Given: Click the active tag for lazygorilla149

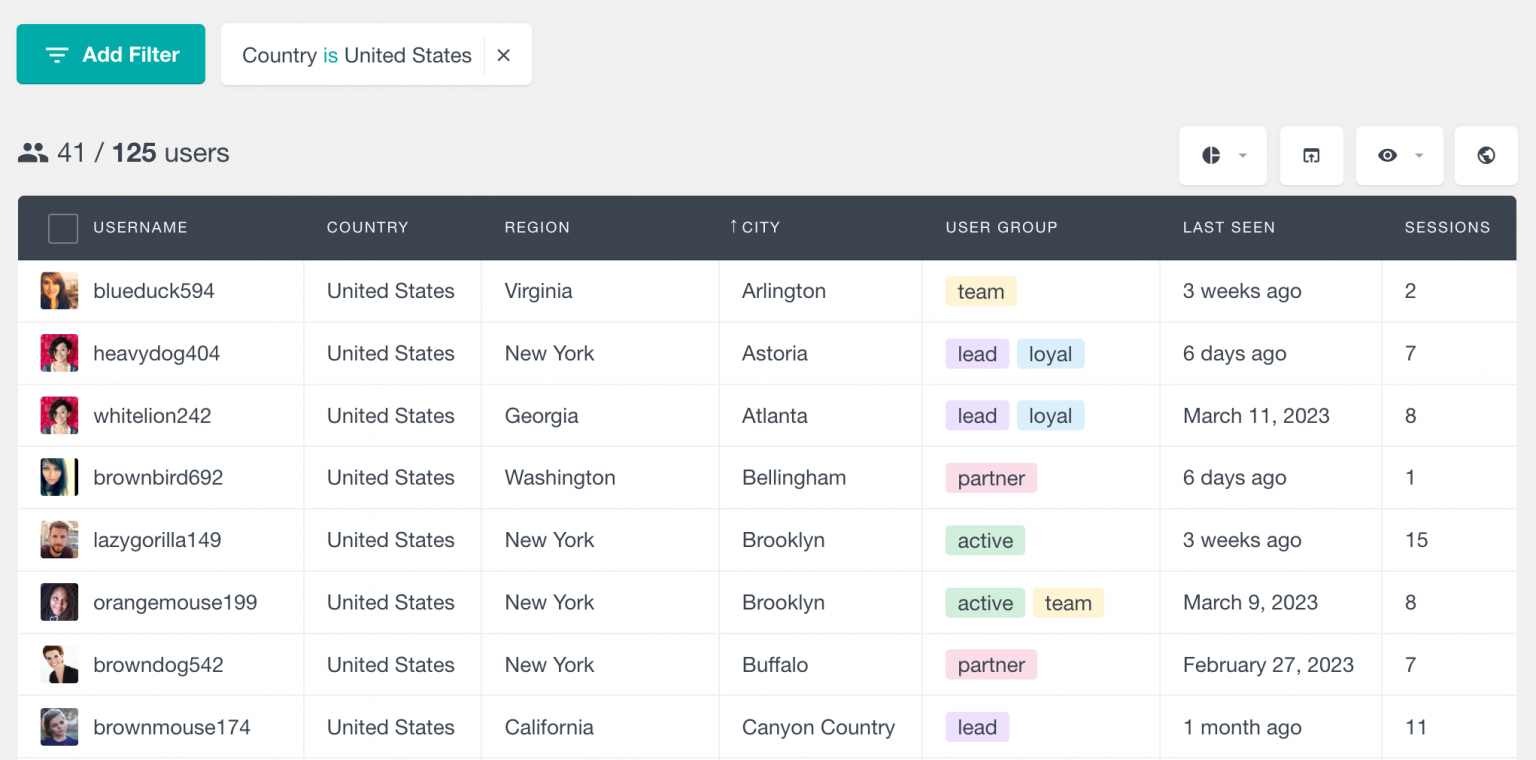Looking at the screenshot, I should click(x=984, y=541).
